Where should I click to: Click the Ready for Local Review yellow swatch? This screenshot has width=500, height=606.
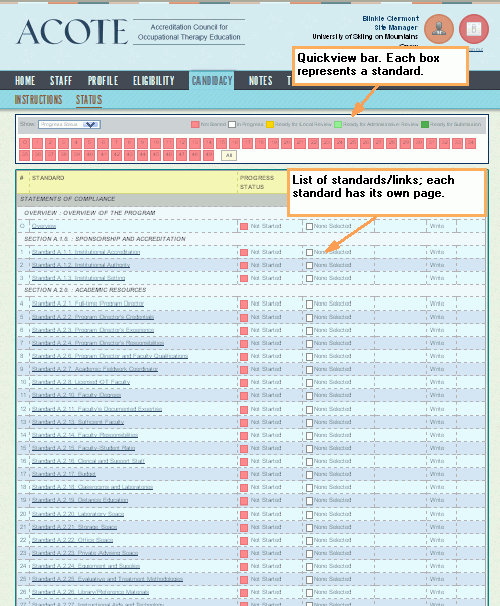tap(270, 124)
